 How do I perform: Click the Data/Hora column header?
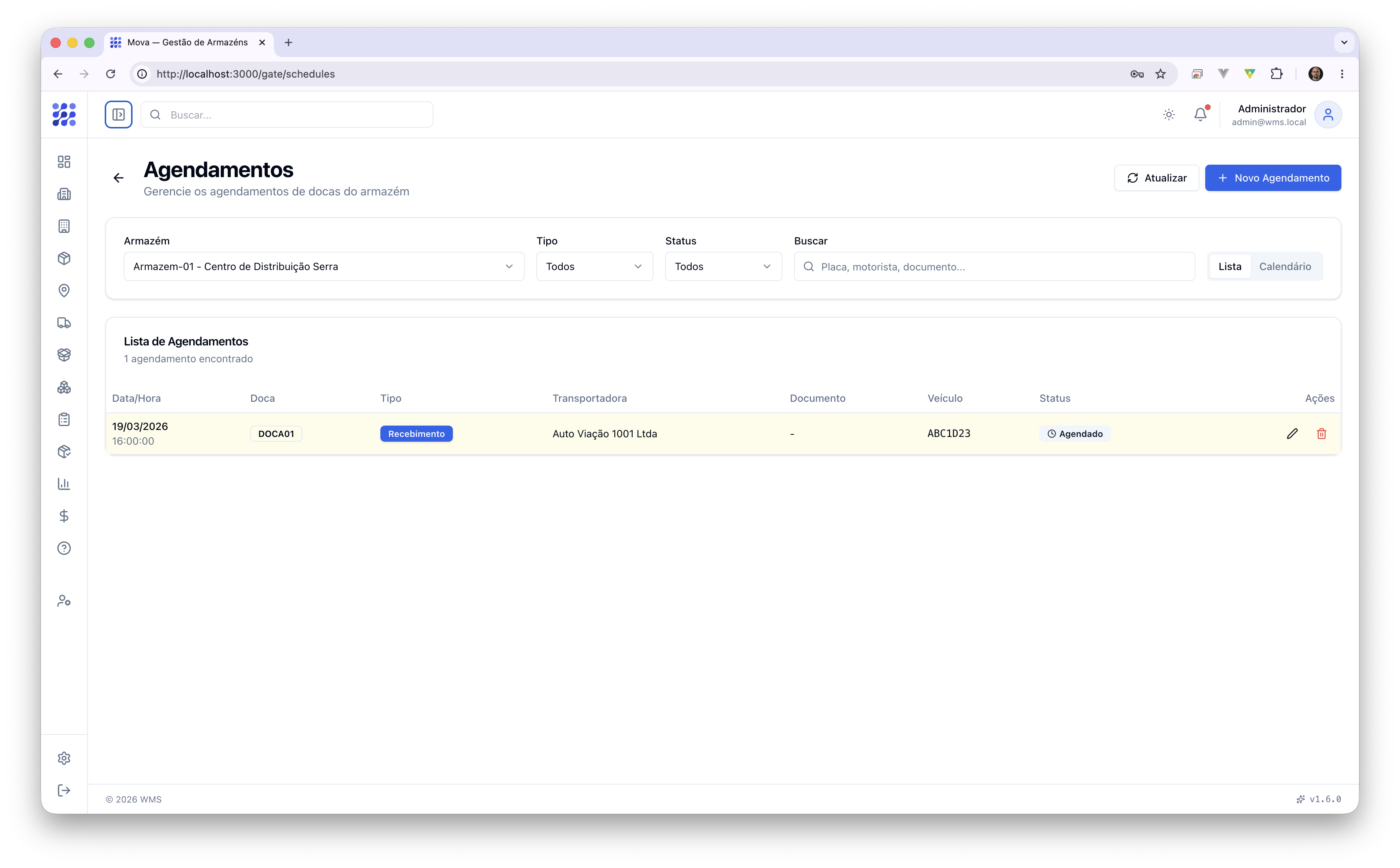click(136, 398)
